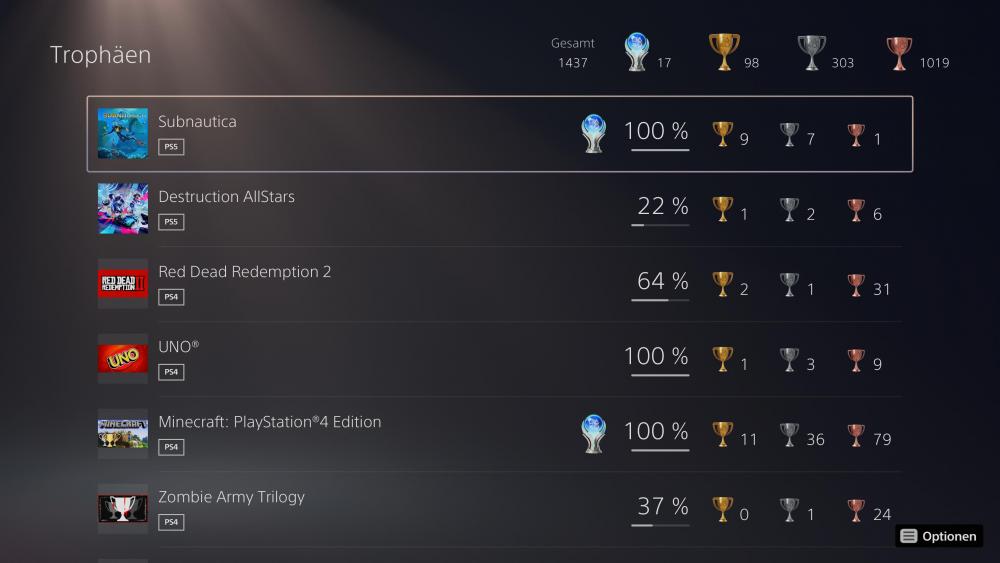
Task: Open the Optionen menu
Action: (x=939, y=536)
